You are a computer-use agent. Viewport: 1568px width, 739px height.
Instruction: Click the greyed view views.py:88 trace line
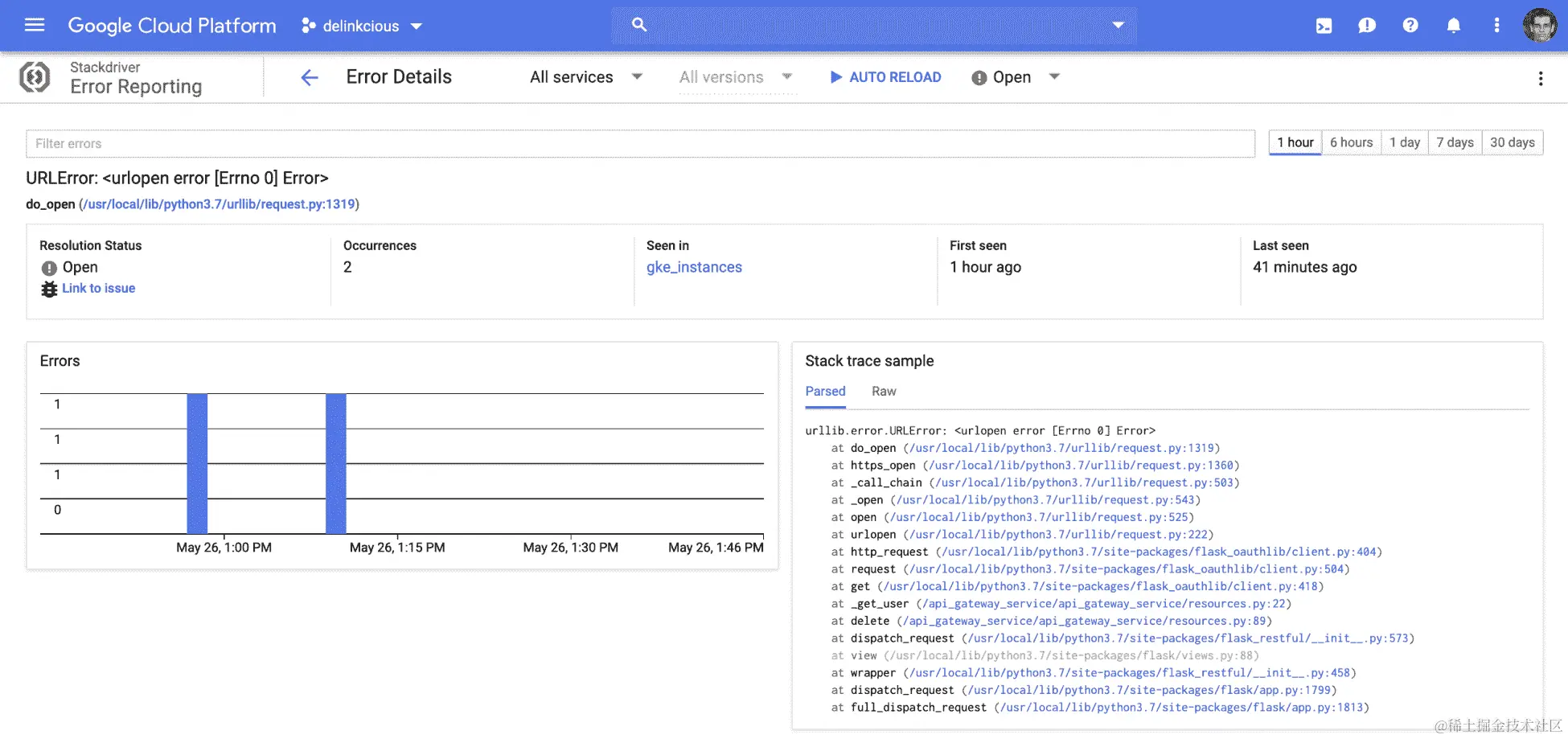pos(1045,655)
